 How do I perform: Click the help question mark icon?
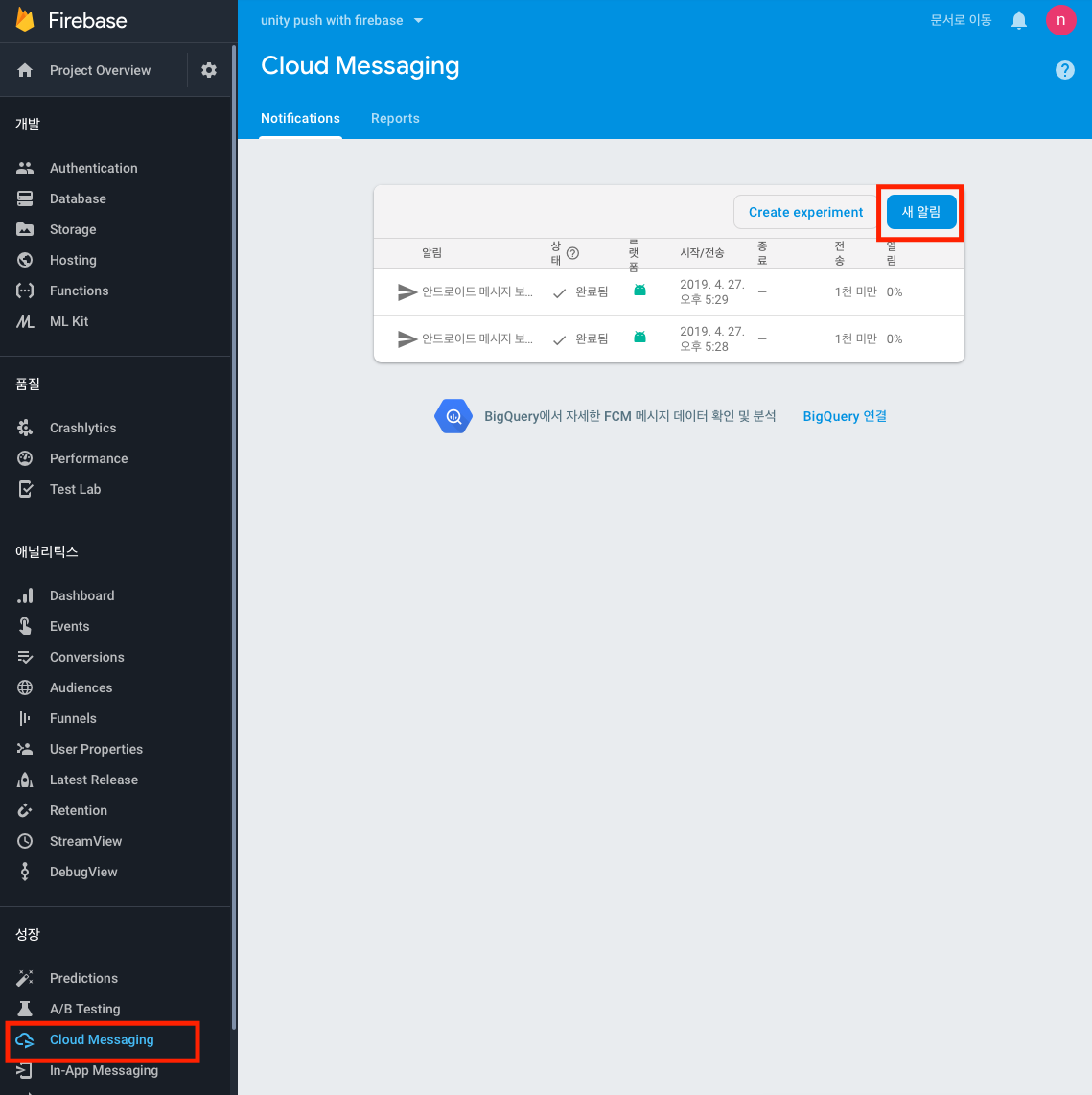coord(1065,70)
